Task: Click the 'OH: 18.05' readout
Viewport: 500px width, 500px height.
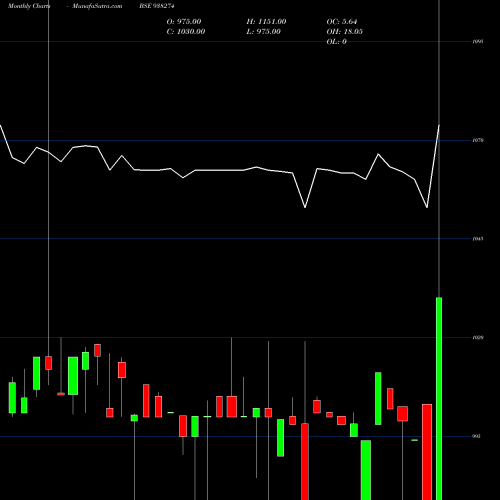Action: pos(344,32)
